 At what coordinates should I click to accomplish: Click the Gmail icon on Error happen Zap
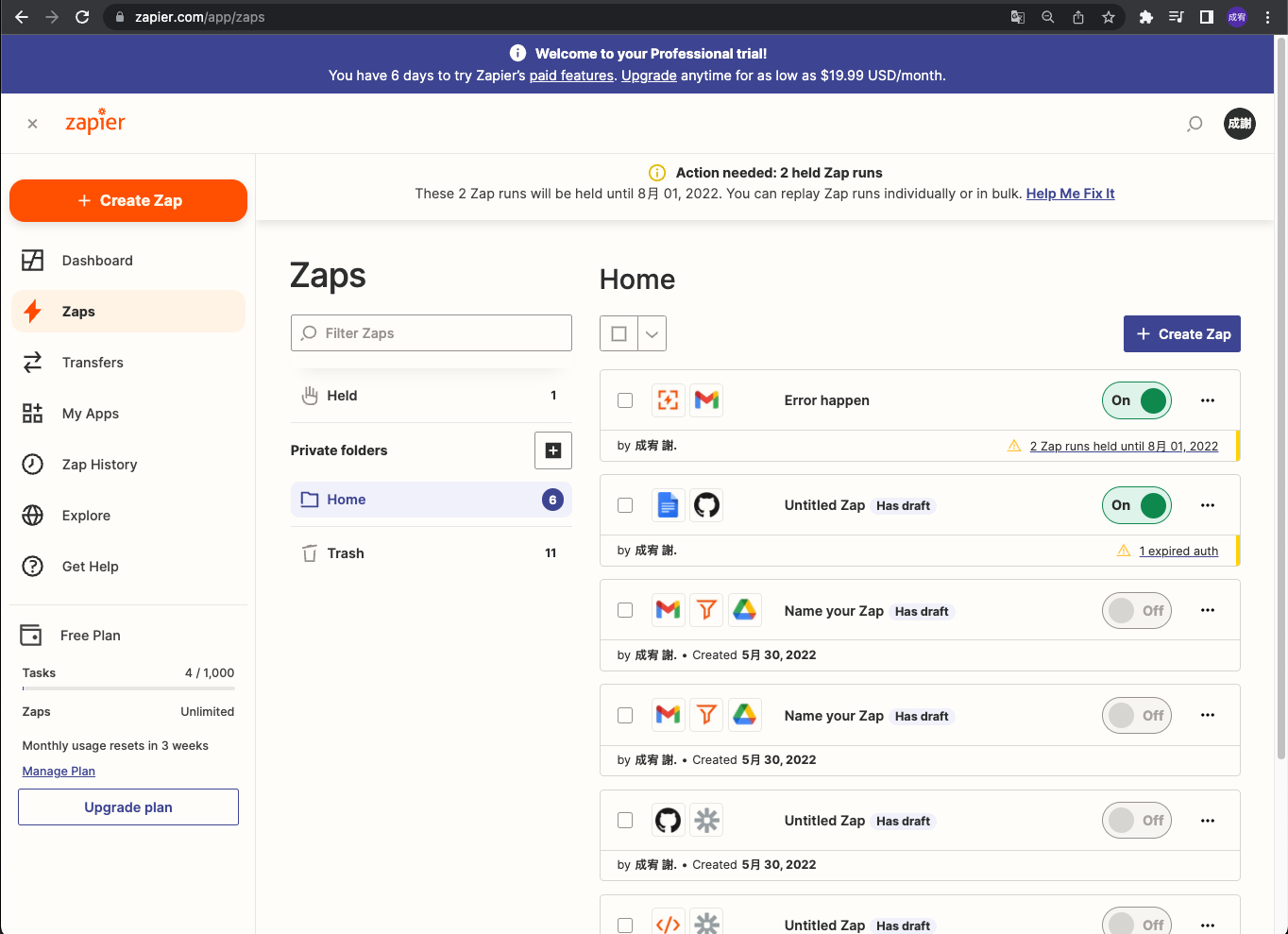point(706,400)
